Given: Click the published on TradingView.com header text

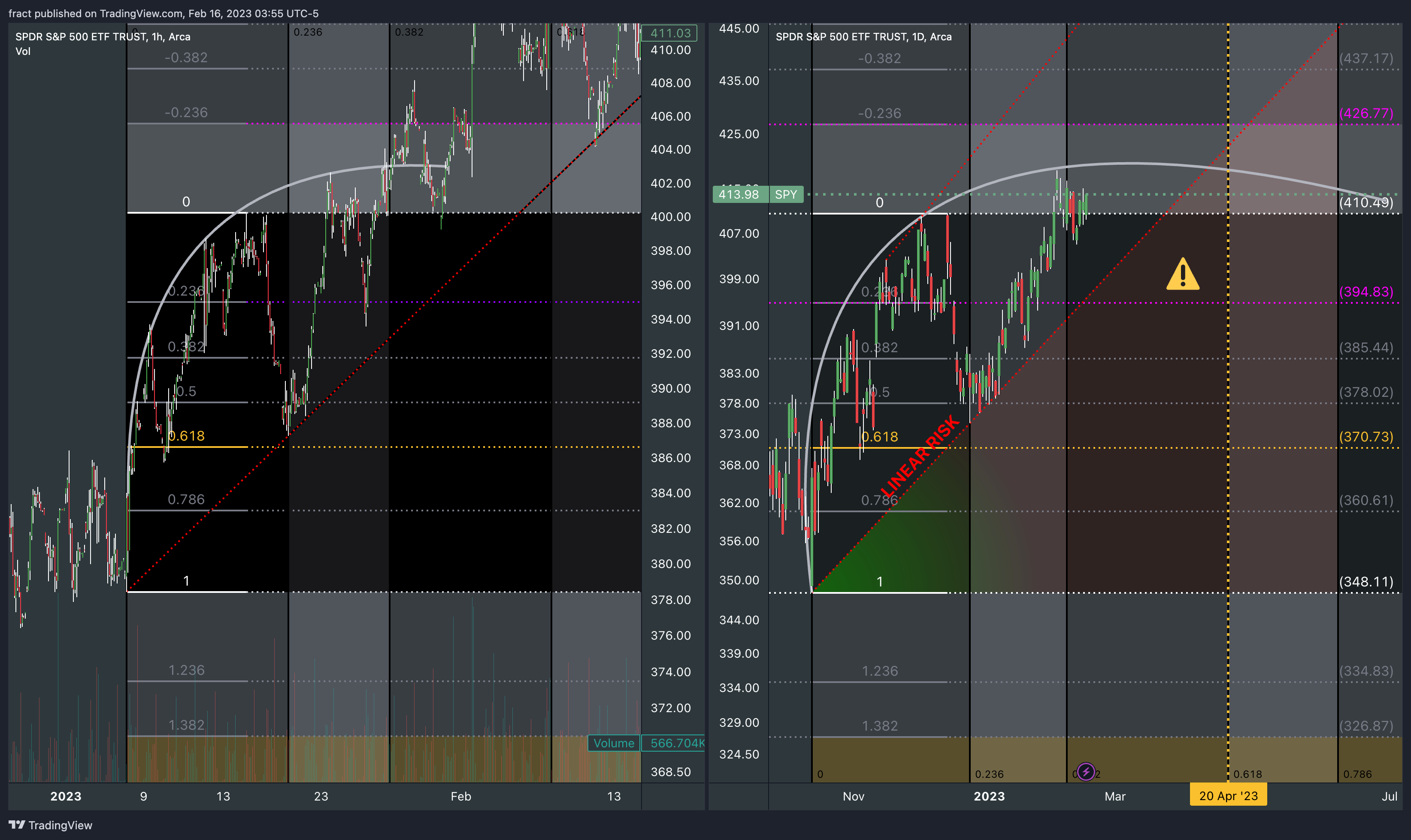Looking at the screenshot, I should (164, 13).
